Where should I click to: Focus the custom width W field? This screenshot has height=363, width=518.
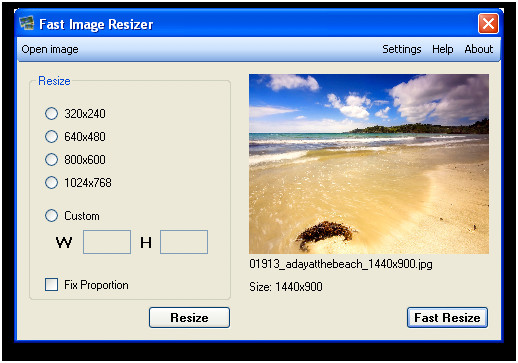107,242
